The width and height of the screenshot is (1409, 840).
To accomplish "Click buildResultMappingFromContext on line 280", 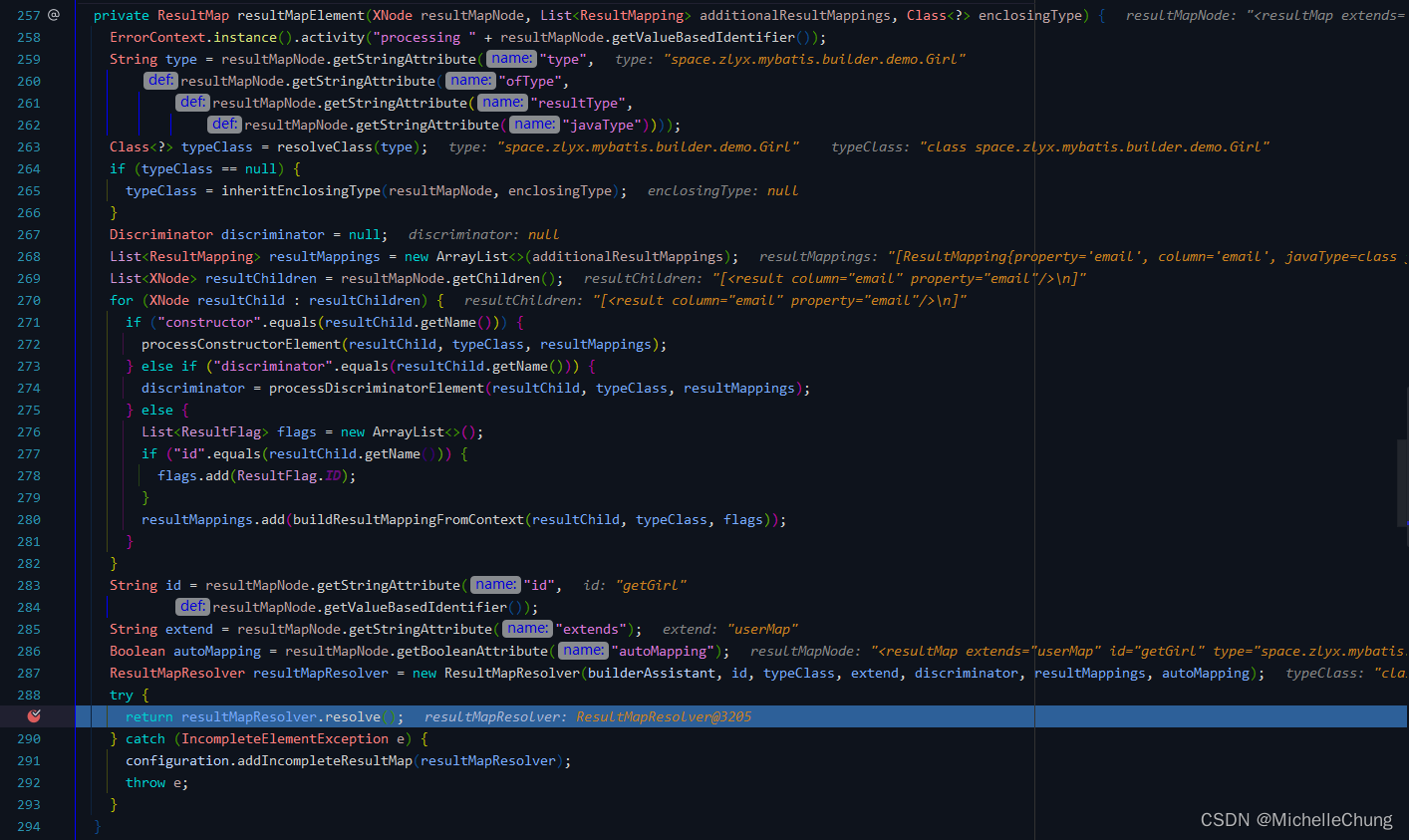I will 409,519.
